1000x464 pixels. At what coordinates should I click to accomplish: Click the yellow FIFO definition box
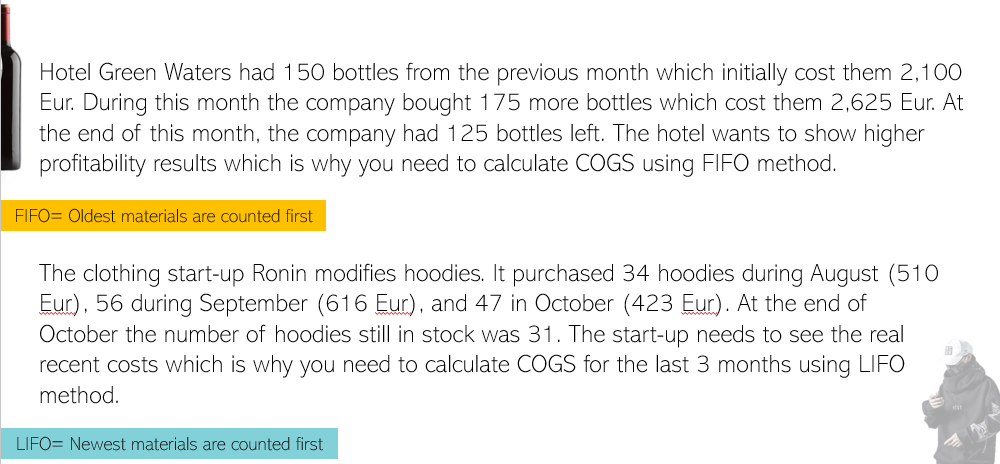(x=163, y=216)
